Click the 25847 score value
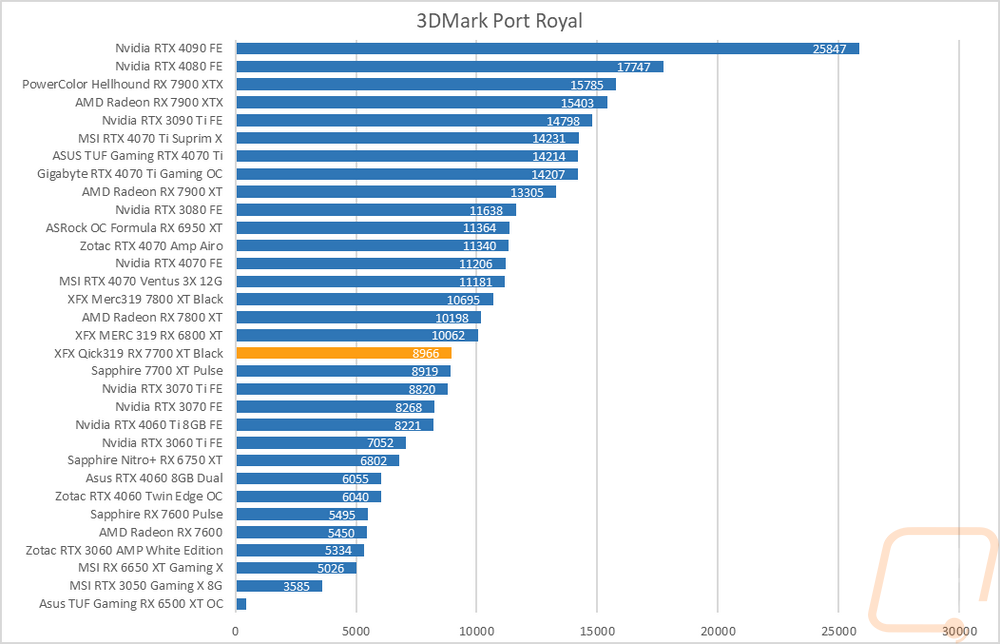Image resolution: width=1000 pixels, height=644 pixels. tap(829, 49)
